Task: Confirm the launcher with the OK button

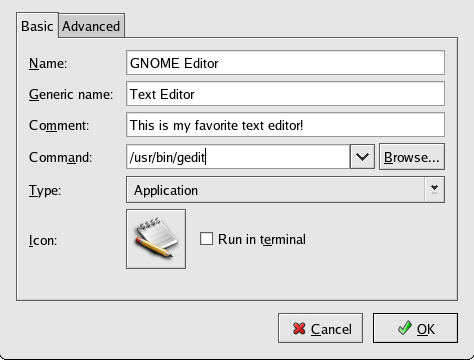Action: click(415, 328)
